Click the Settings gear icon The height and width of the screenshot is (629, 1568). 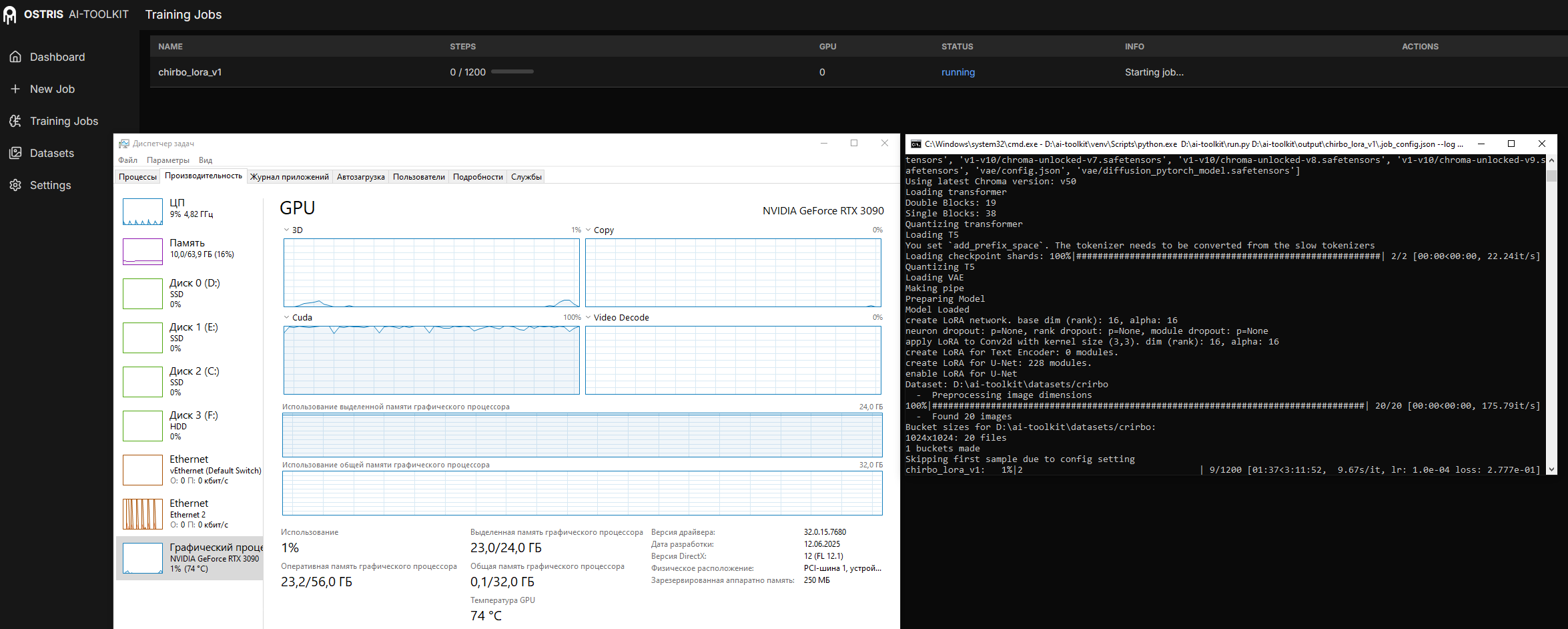[x=15, y=185]
